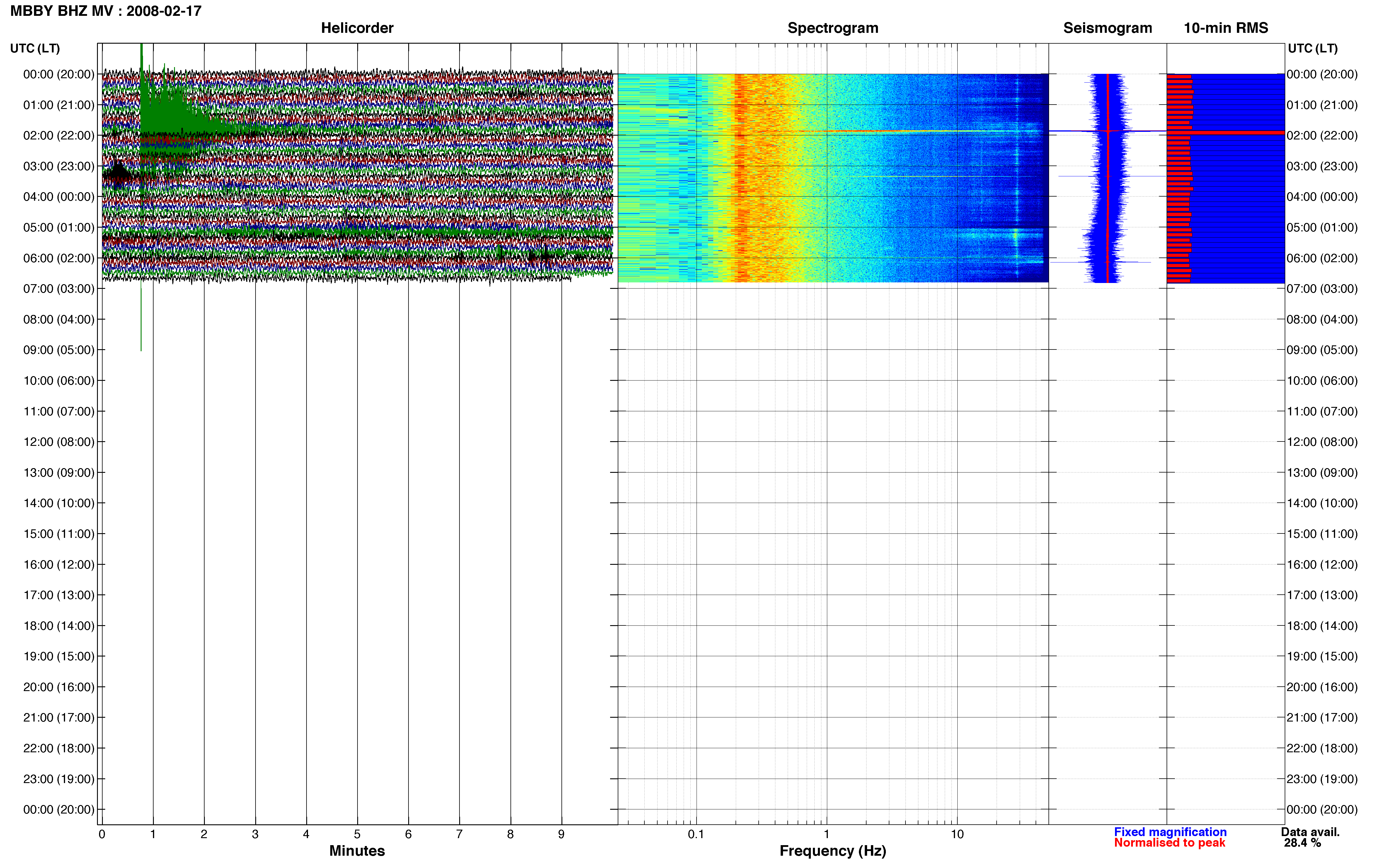Click the plot title MBBY BHZ MV : 2008-02-17
This screenshot has height=868, width=1389.
tap(106, 11)
